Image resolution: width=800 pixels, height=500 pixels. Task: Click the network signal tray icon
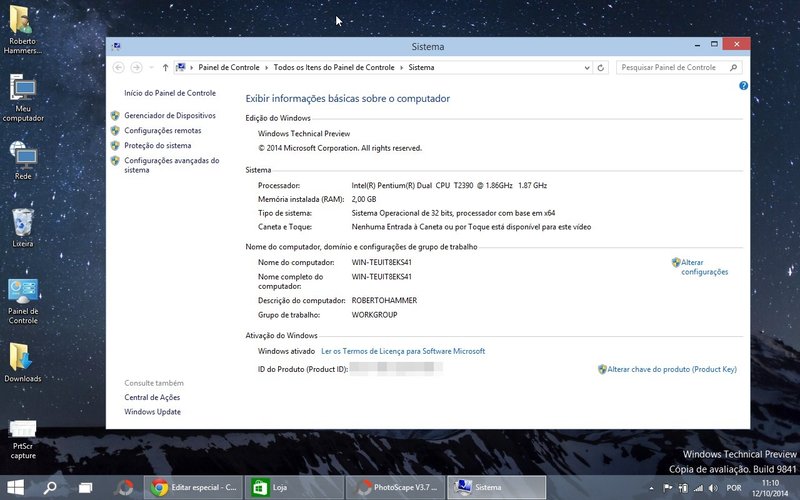[x=698, y=488]
